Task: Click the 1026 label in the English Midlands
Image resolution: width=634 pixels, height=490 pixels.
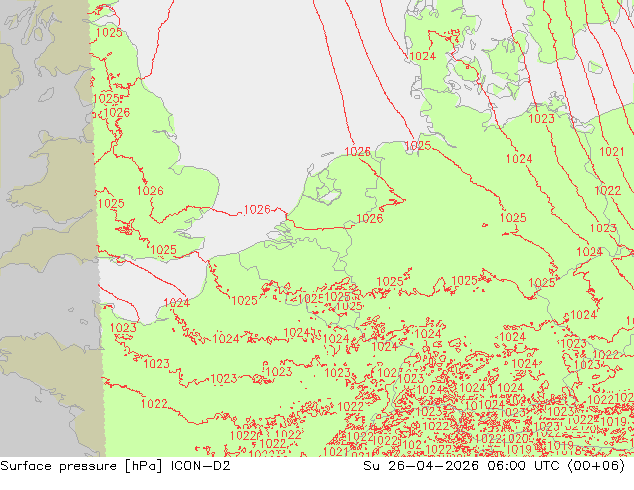Action: pos(150,190)
